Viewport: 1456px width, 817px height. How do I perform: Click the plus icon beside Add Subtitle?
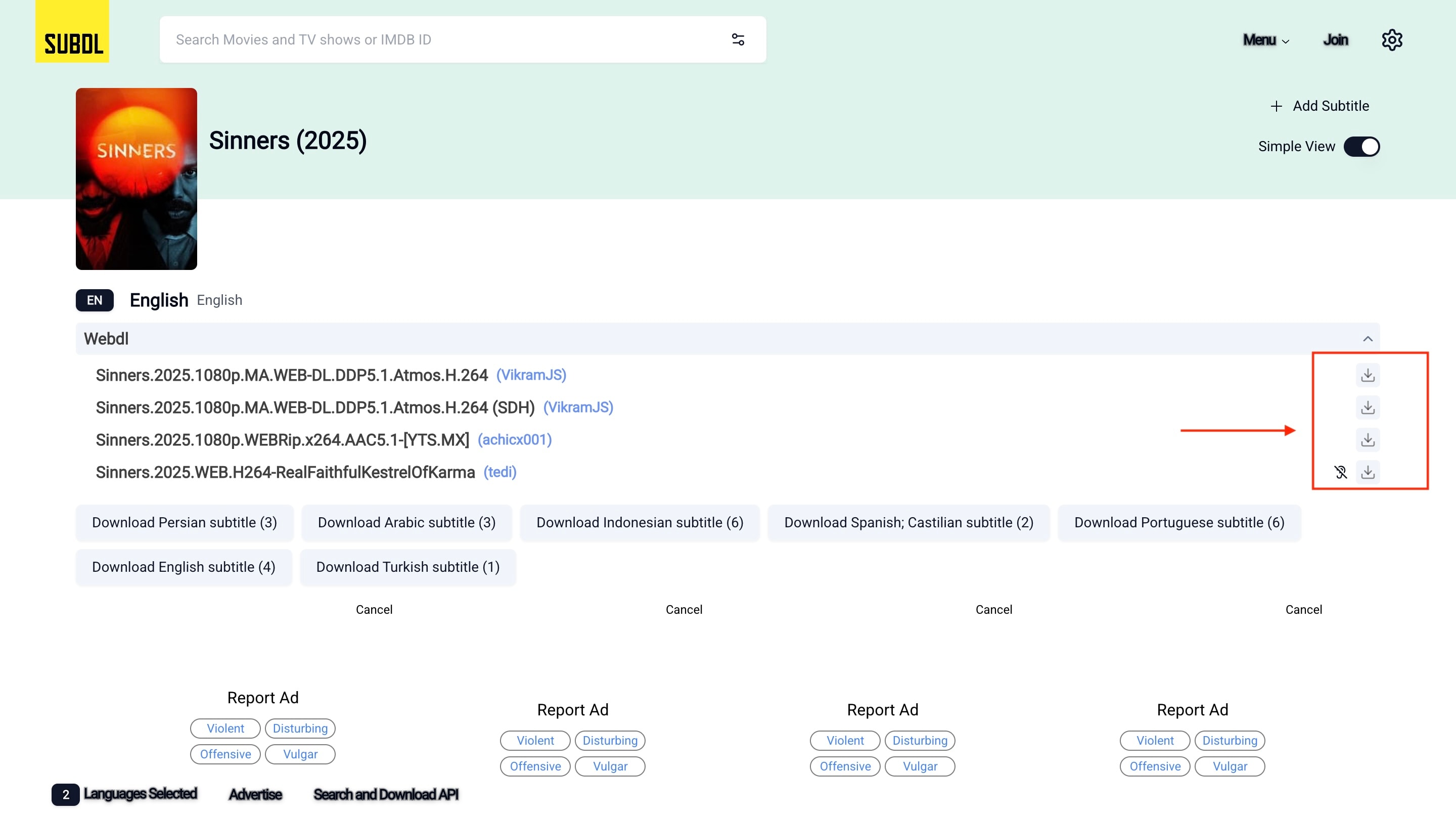pyautogui.click(x=1276, y=106)
